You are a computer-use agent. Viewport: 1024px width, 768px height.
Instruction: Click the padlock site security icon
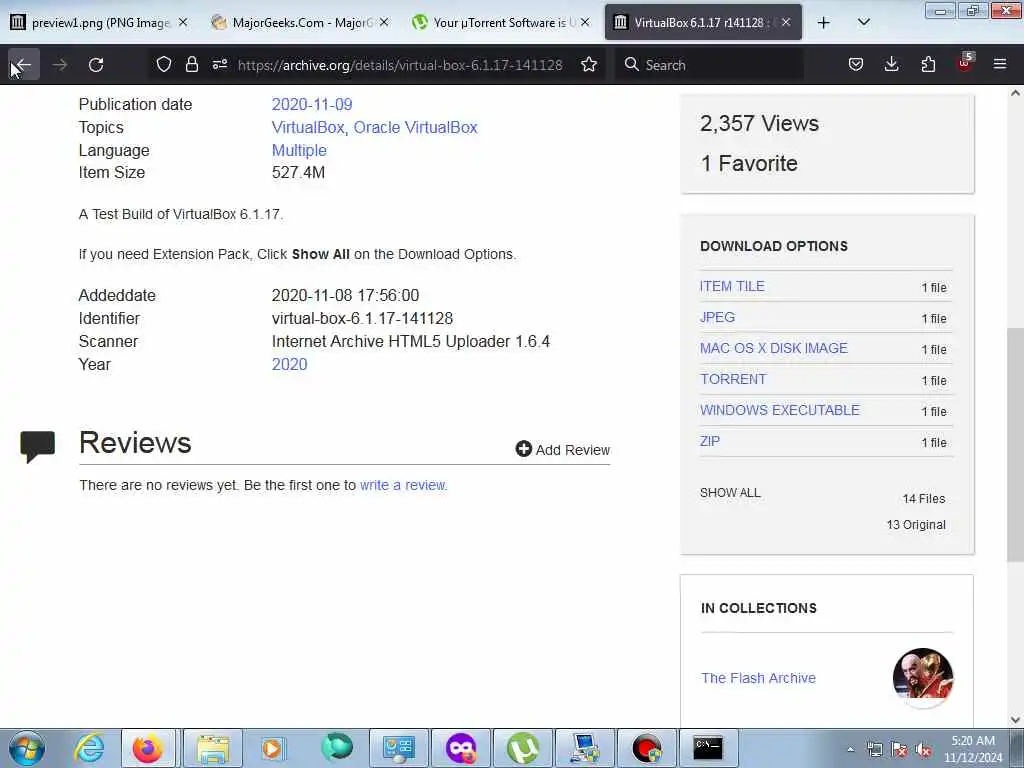click(191, 64)
